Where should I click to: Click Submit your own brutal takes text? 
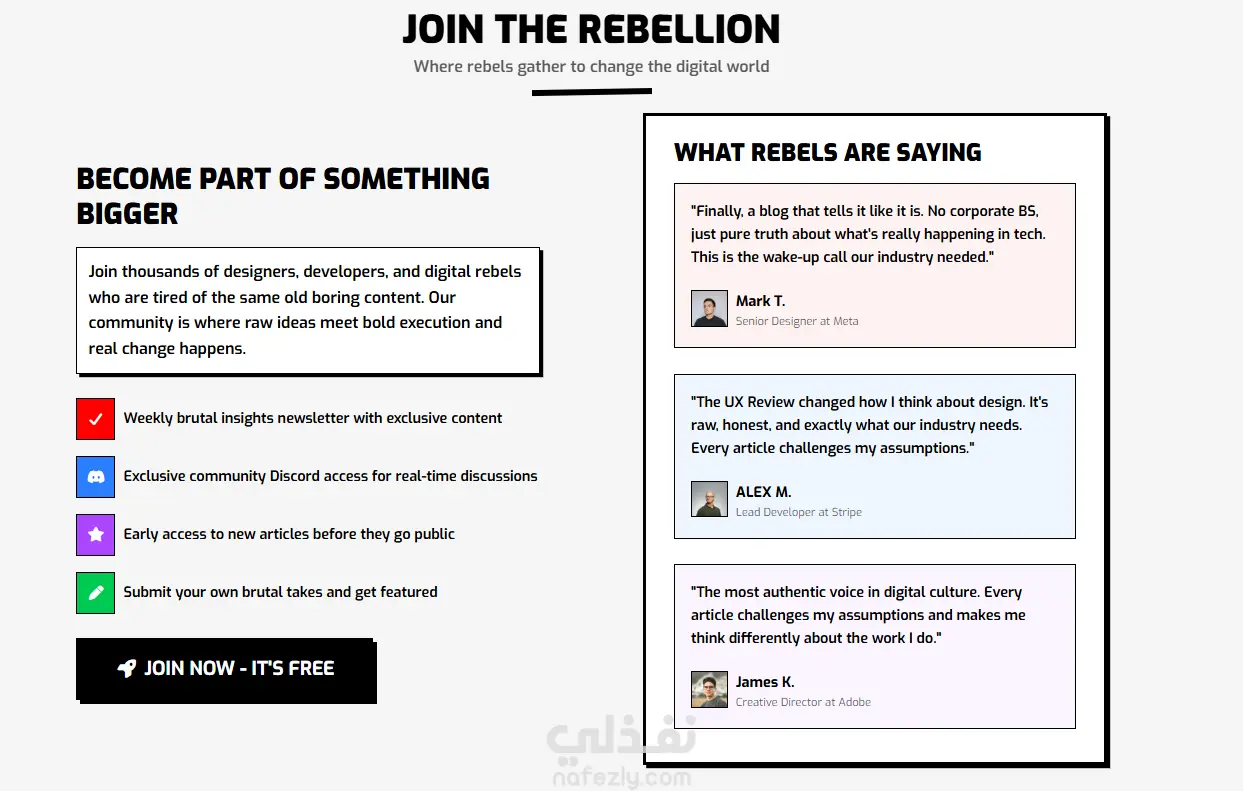point(280,592)
